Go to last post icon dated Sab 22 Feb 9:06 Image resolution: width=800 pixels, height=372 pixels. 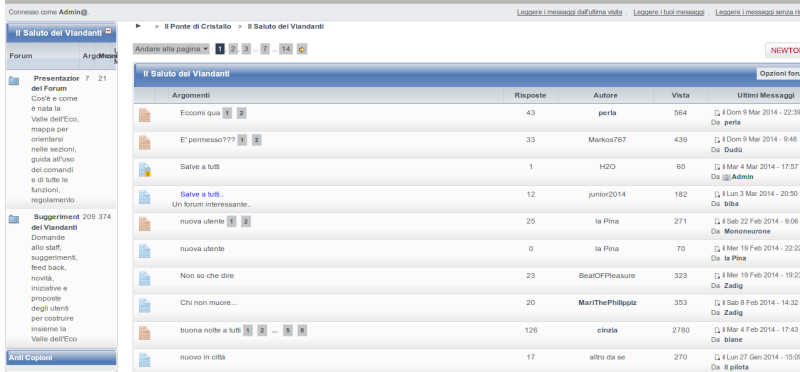[717, 221]
